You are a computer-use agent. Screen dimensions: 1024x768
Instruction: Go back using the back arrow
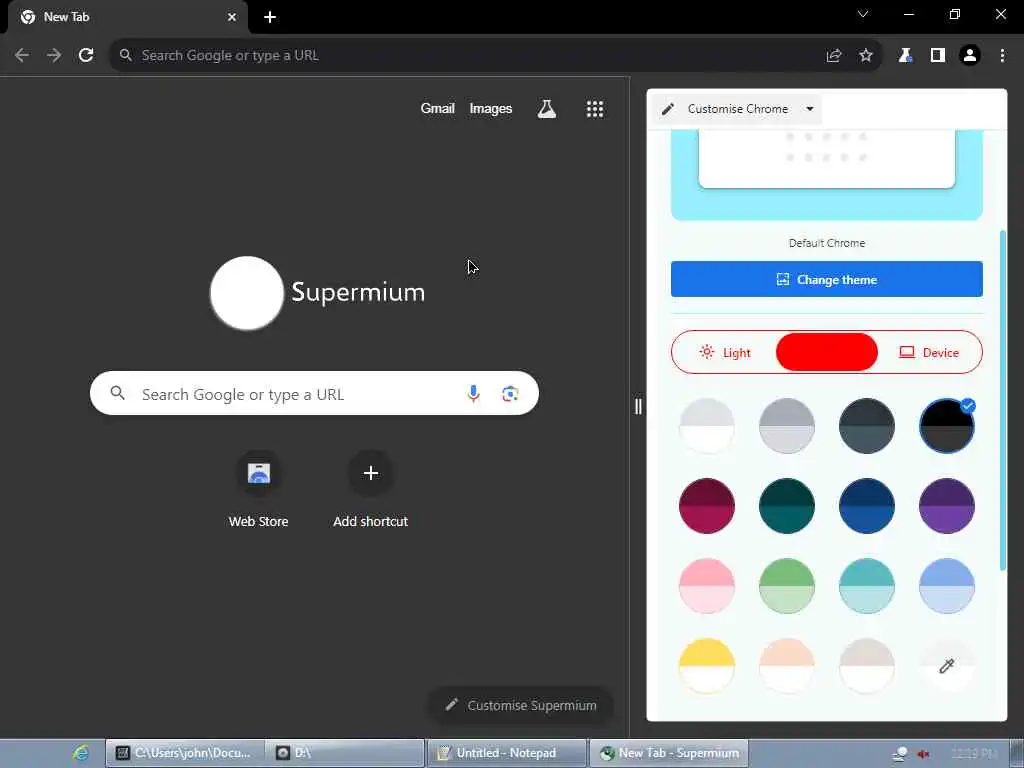[x=22, y=56]
